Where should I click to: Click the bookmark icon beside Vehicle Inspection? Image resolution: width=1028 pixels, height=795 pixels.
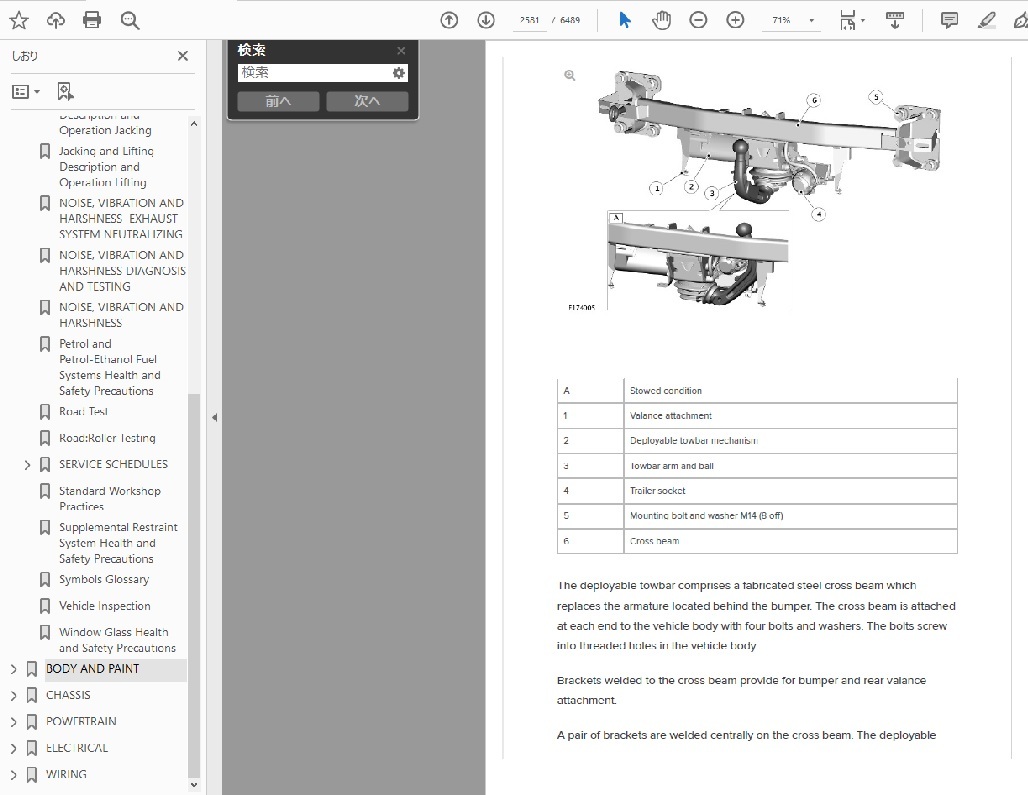pyautogui.click(x=45, y=606)
